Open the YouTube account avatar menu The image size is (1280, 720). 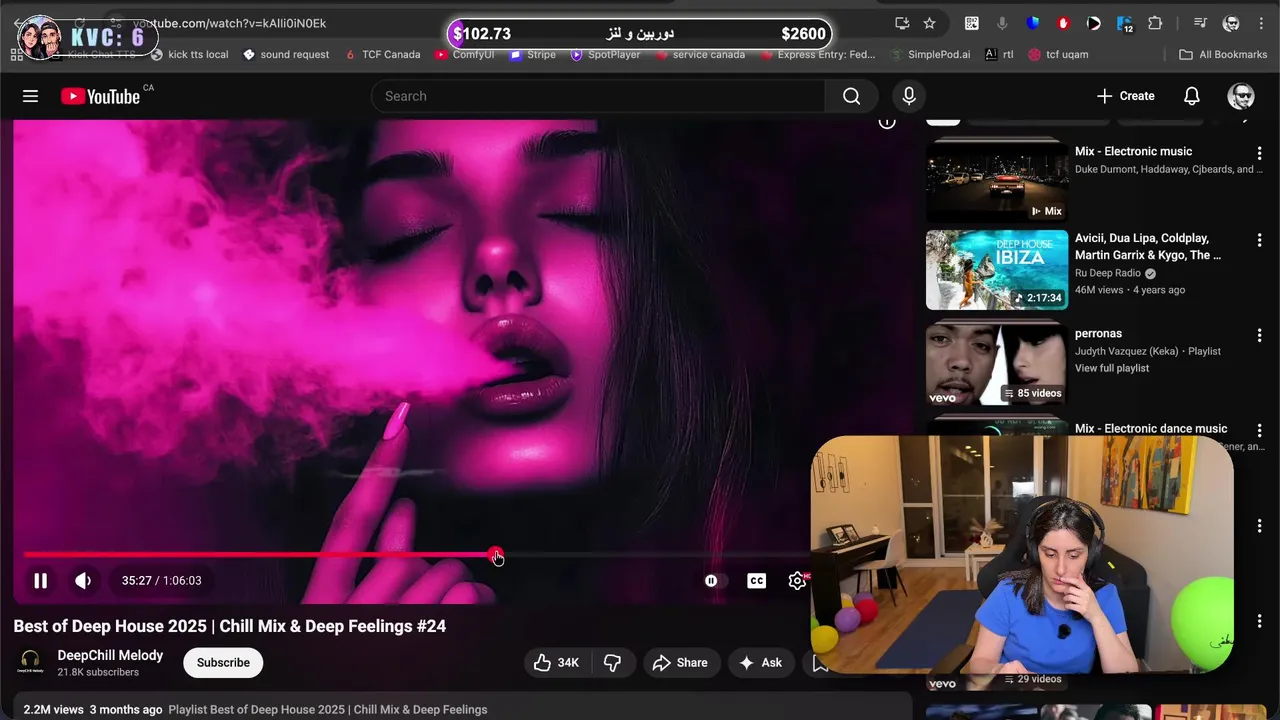pos(1241,96)
